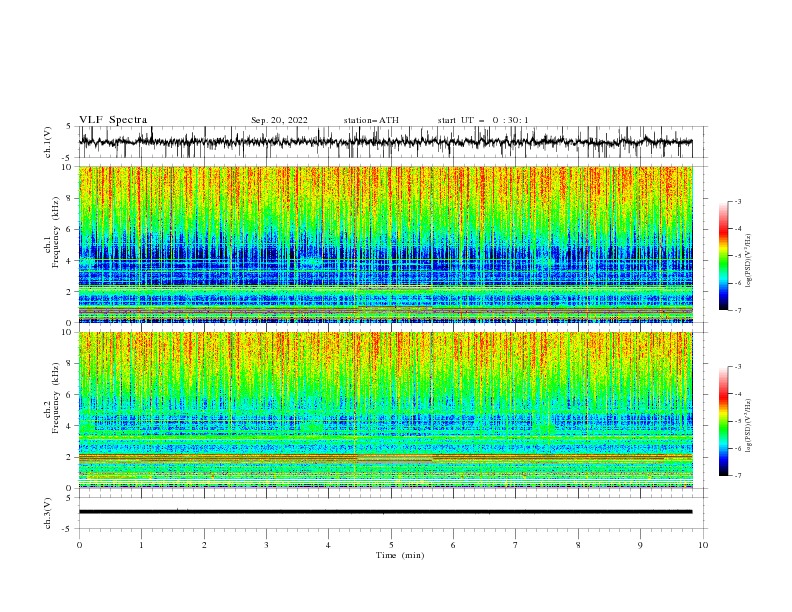Click the "6" frequency tick of ch.1 spectrogram
This screenshot has width=792, height=612.
(x=70, y=229)
